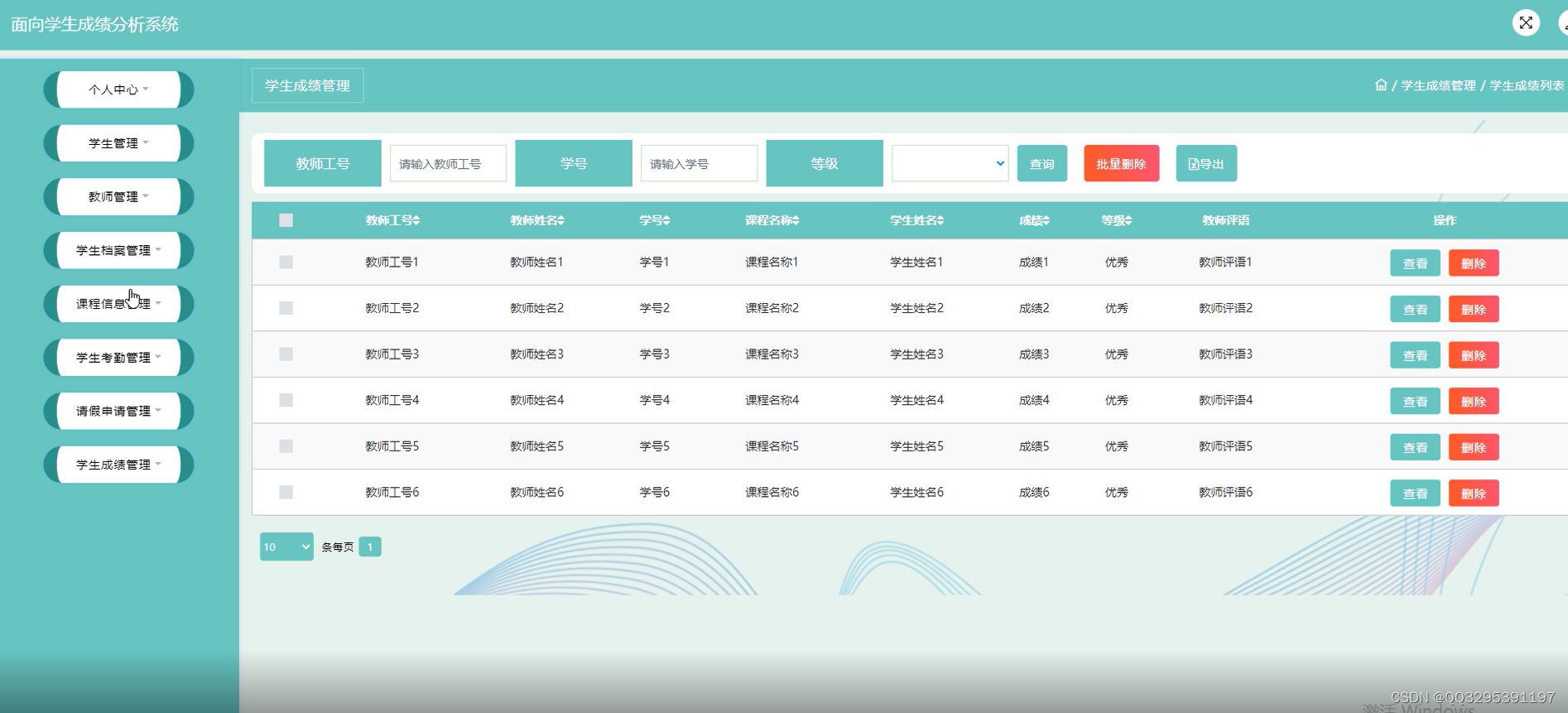This screenshot has width=1568, height=713.
Task: Click the 成绩4 cell
Action: point(1034,400)
